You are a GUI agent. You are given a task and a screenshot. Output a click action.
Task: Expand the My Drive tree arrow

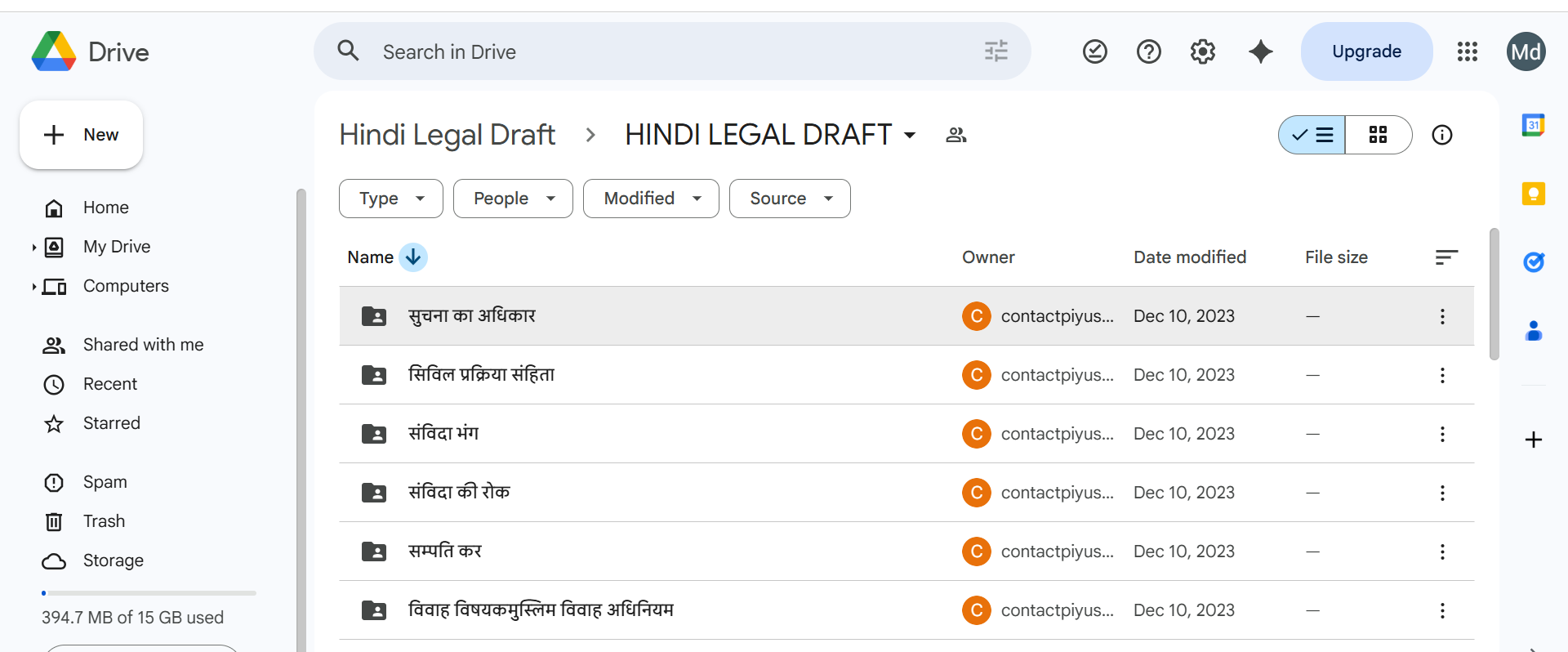[x=33, y=247]
